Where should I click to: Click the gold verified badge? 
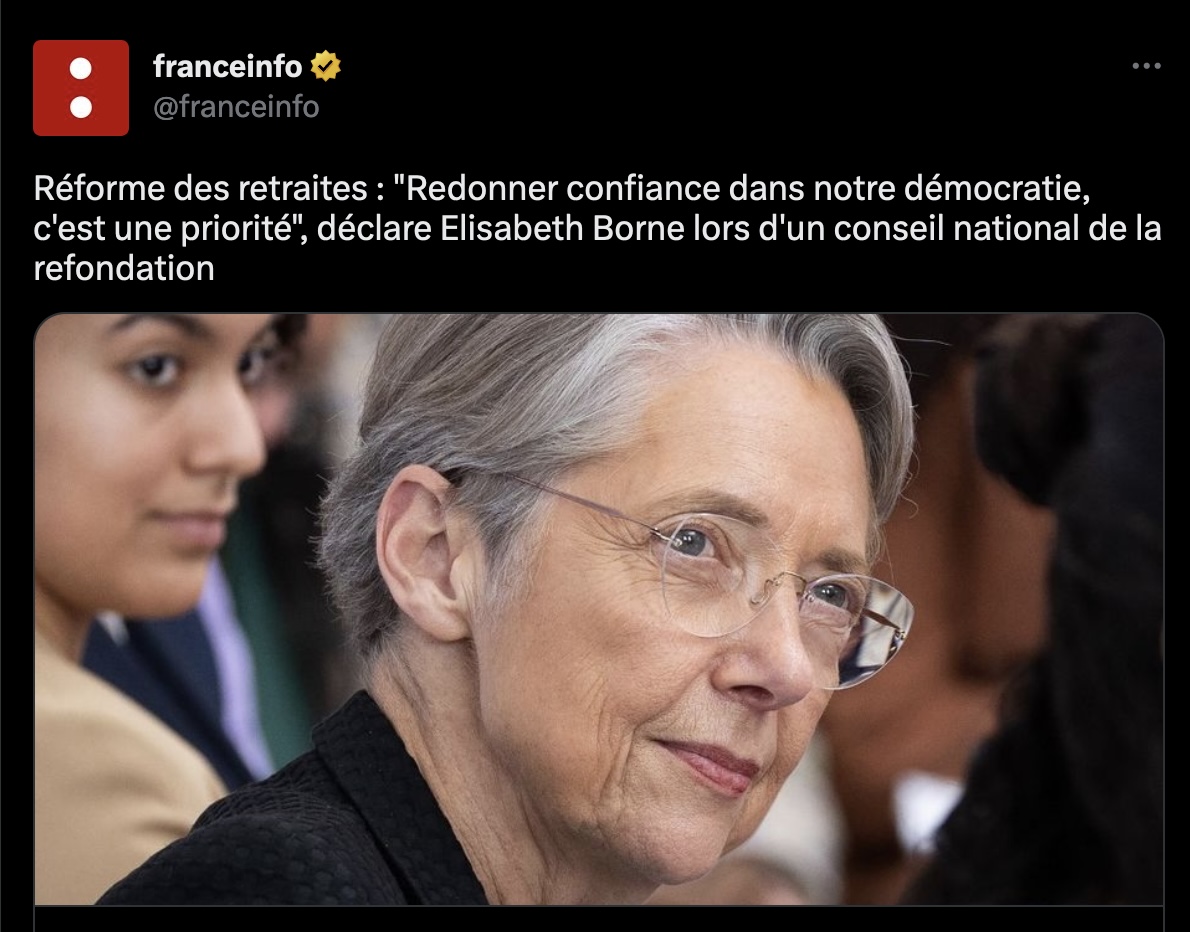pos(325,66)
